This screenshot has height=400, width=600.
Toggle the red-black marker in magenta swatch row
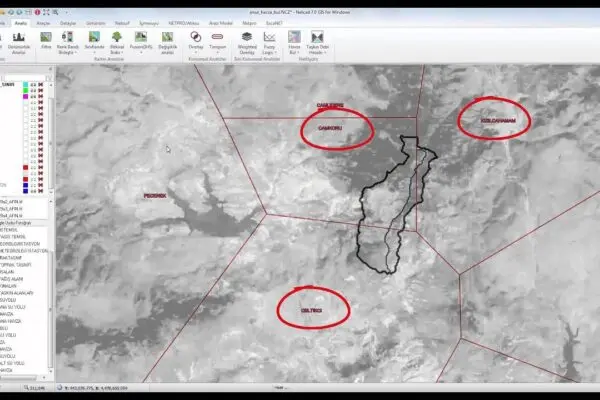pyautogui.click(x=41, y=97)
